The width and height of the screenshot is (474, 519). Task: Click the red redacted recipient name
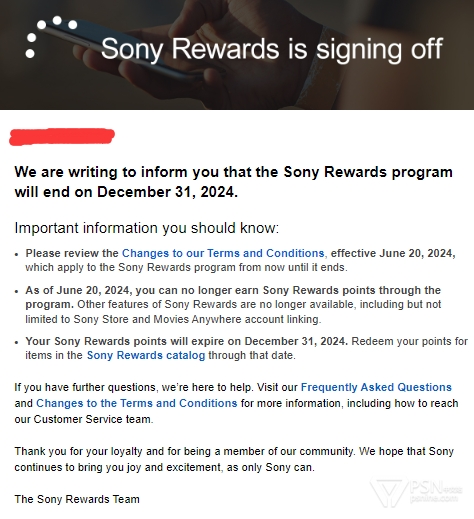coord(62,137)
